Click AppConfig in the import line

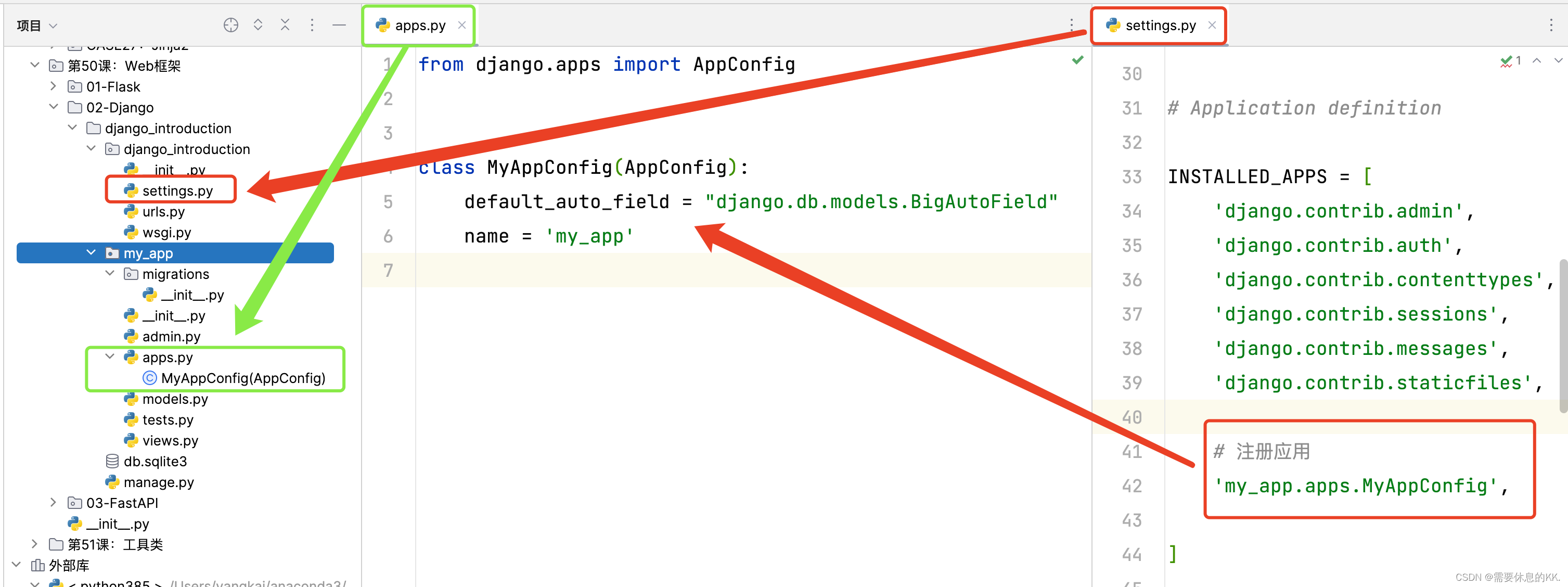point(744,64)
